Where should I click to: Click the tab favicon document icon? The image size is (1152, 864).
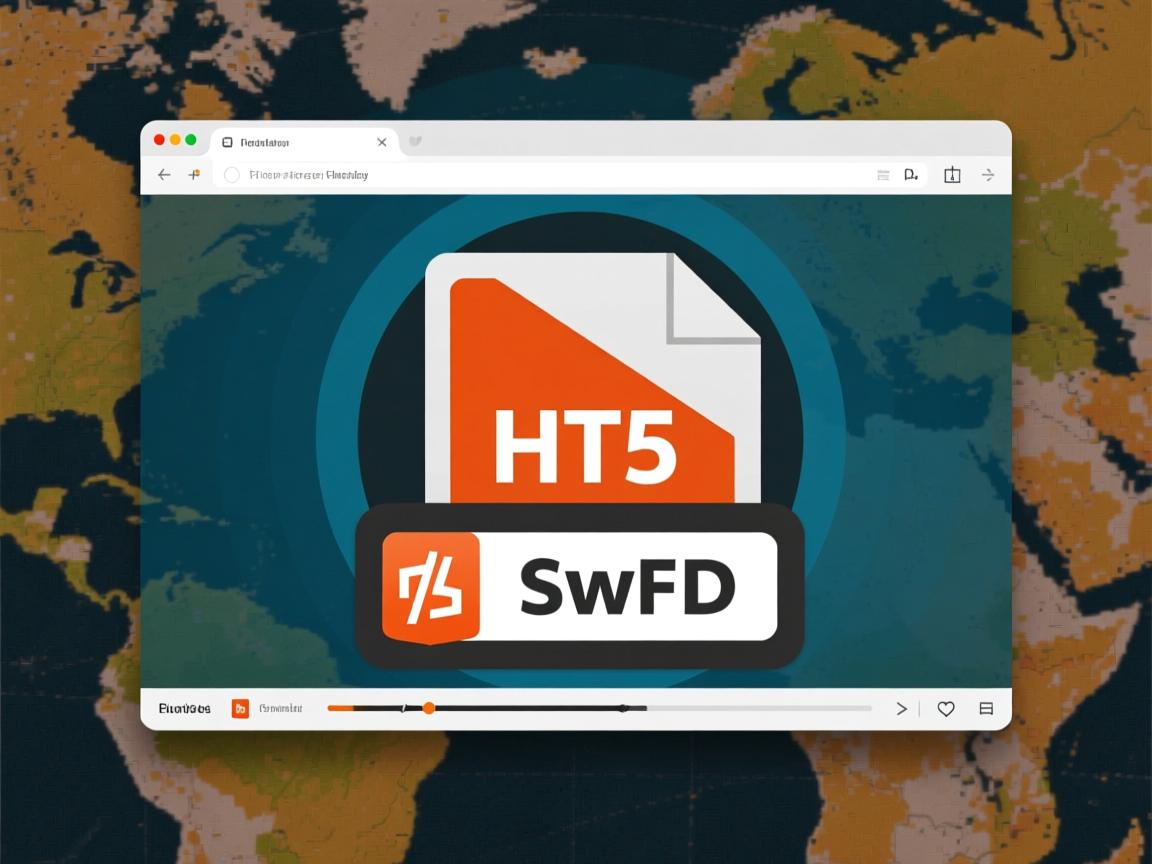point(229,141)
